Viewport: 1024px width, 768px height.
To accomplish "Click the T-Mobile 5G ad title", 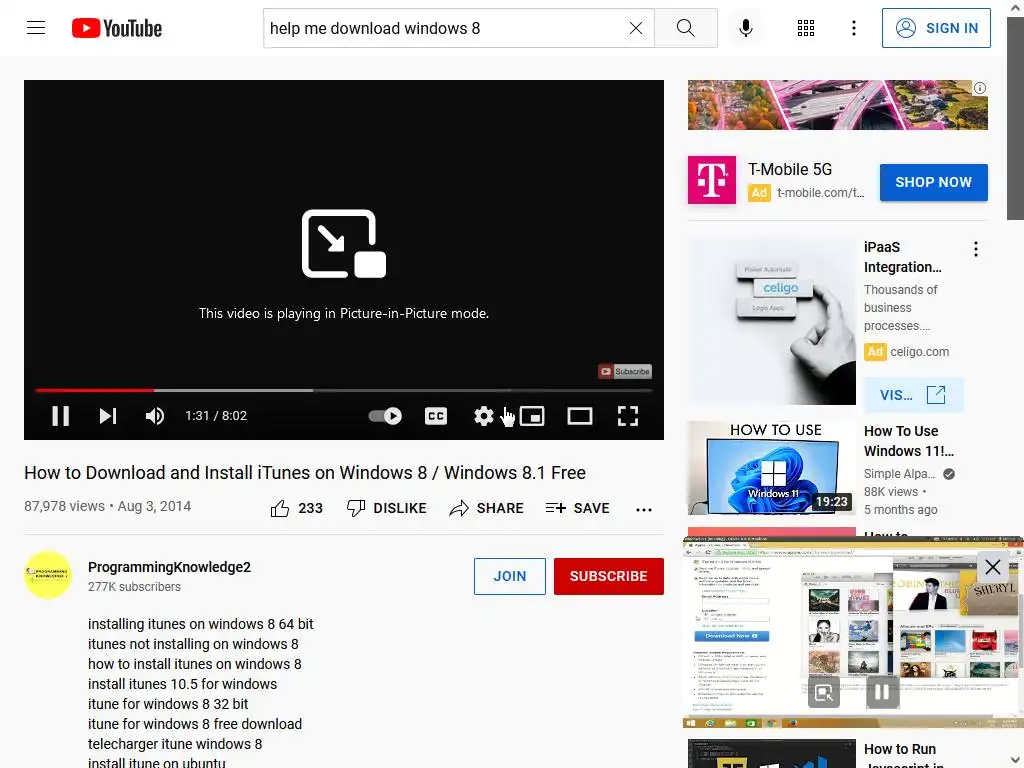I will point(790,169).
